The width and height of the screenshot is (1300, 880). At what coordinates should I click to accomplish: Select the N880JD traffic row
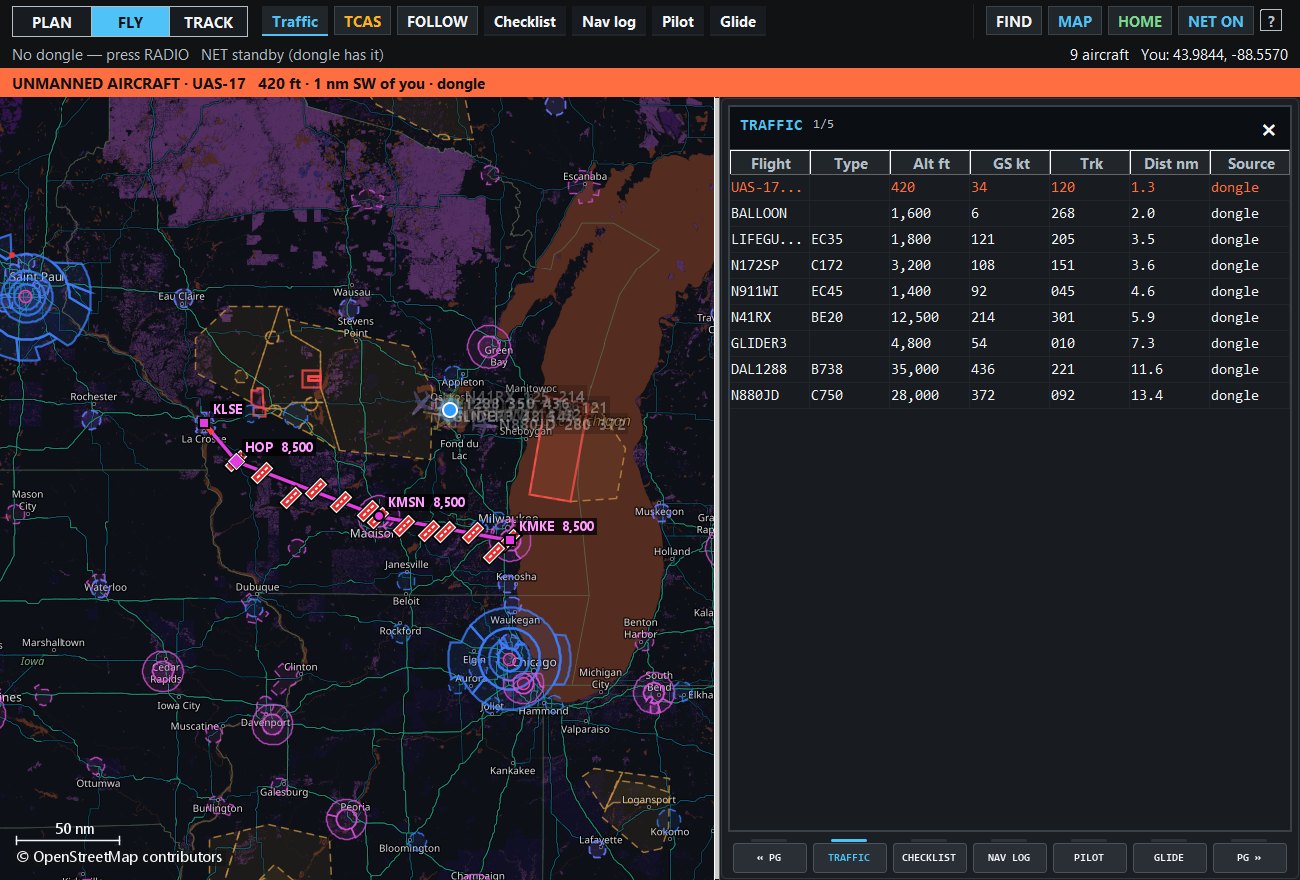pyautogui.click(x=1010, y=395)
